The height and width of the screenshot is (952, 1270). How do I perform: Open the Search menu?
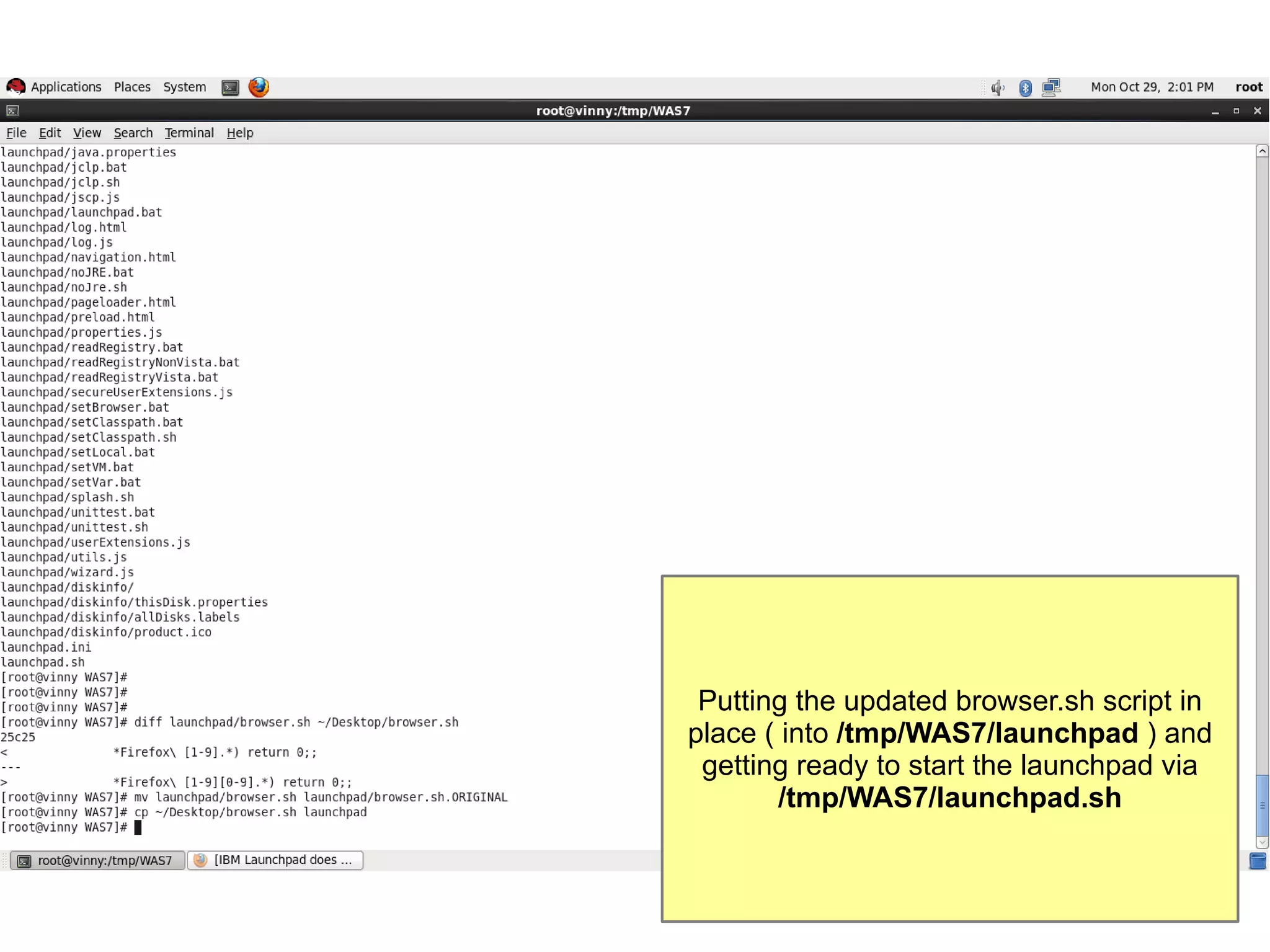click(x=133, y=133)
